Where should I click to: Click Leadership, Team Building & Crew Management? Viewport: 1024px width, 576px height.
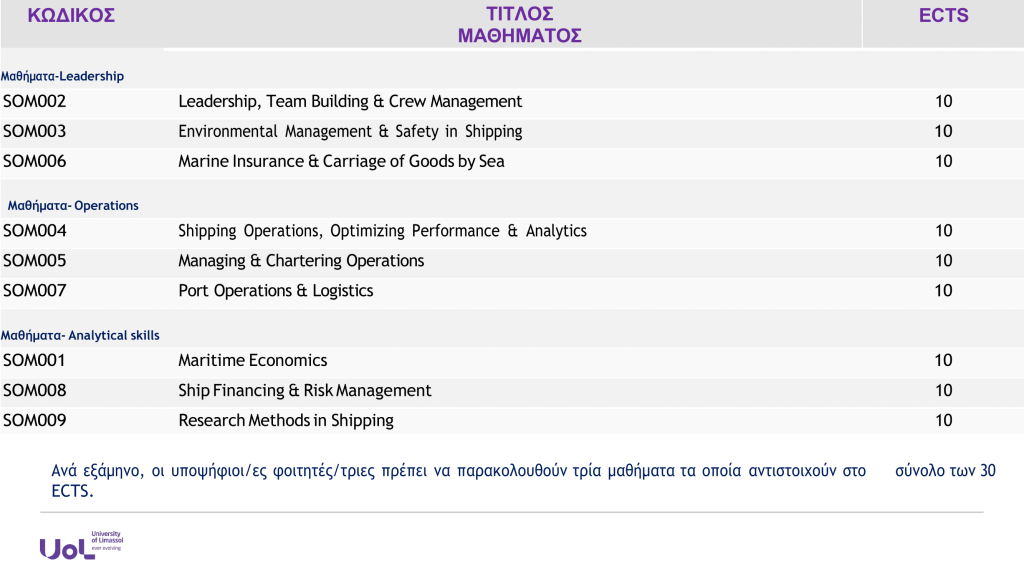[x=350, y=101]
